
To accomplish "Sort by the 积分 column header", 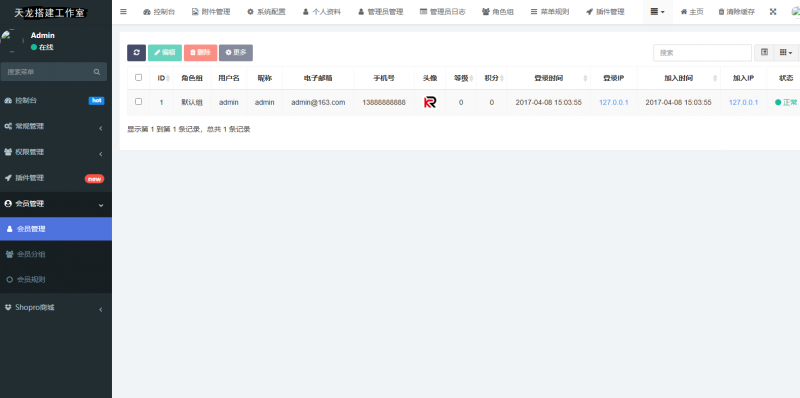I will coord(491,78).
